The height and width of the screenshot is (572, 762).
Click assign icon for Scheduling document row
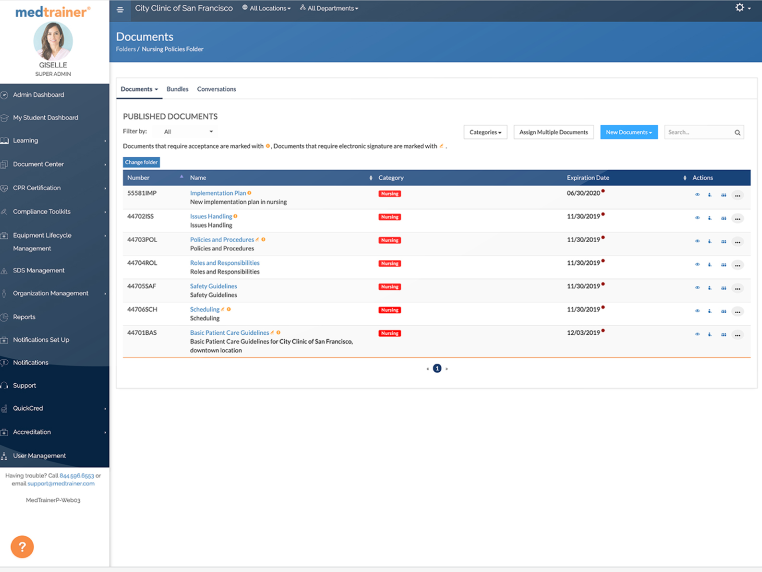[x=724, y=312]
